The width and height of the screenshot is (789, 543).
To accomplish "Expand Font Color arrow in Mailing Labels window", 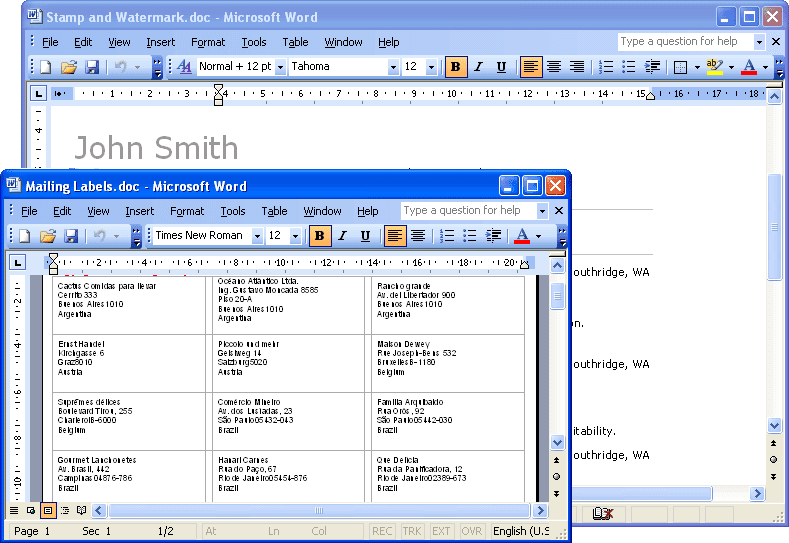I will [538, 236].
